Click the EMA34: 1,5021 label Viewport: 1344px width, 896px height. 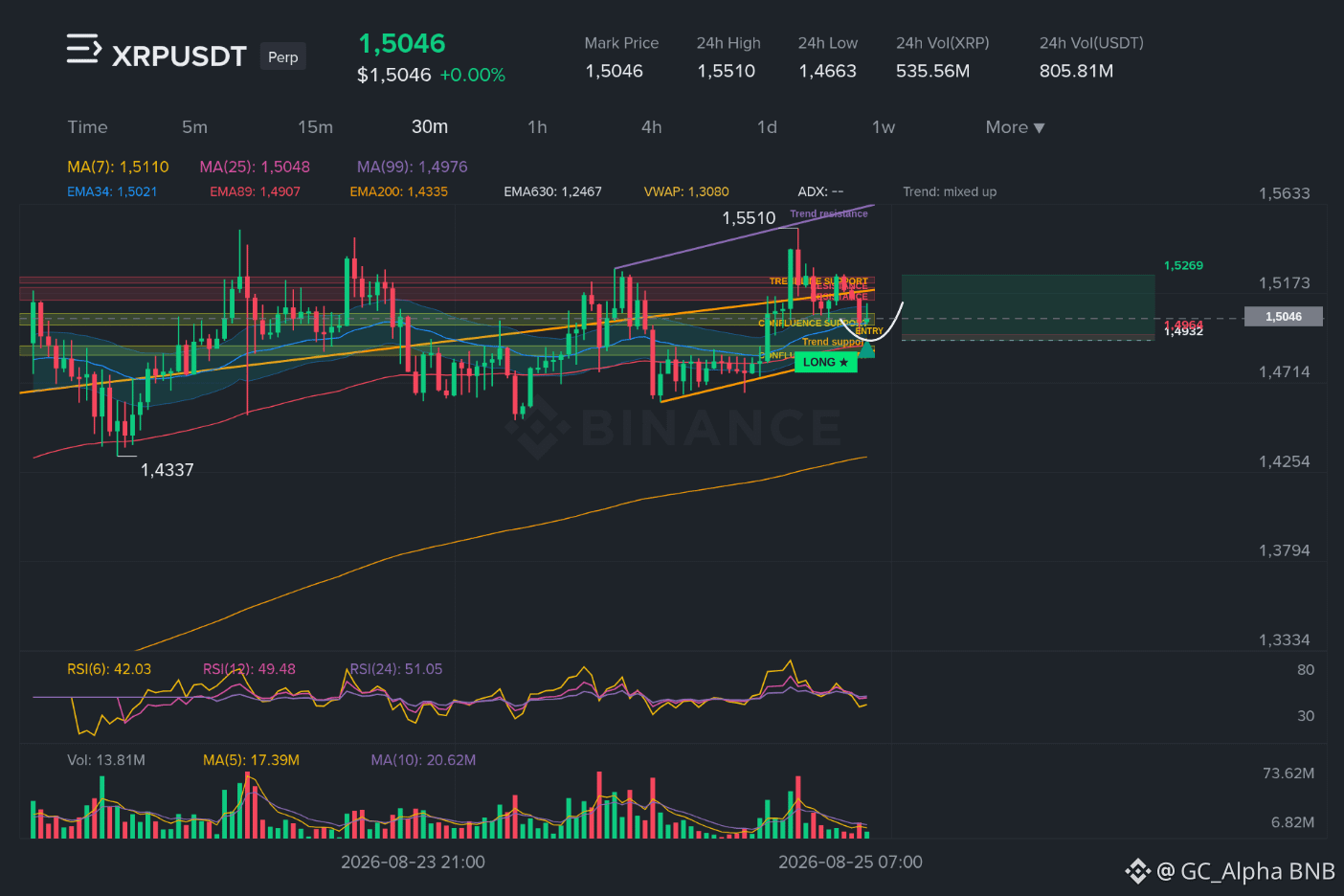click(x=112, y=191)
